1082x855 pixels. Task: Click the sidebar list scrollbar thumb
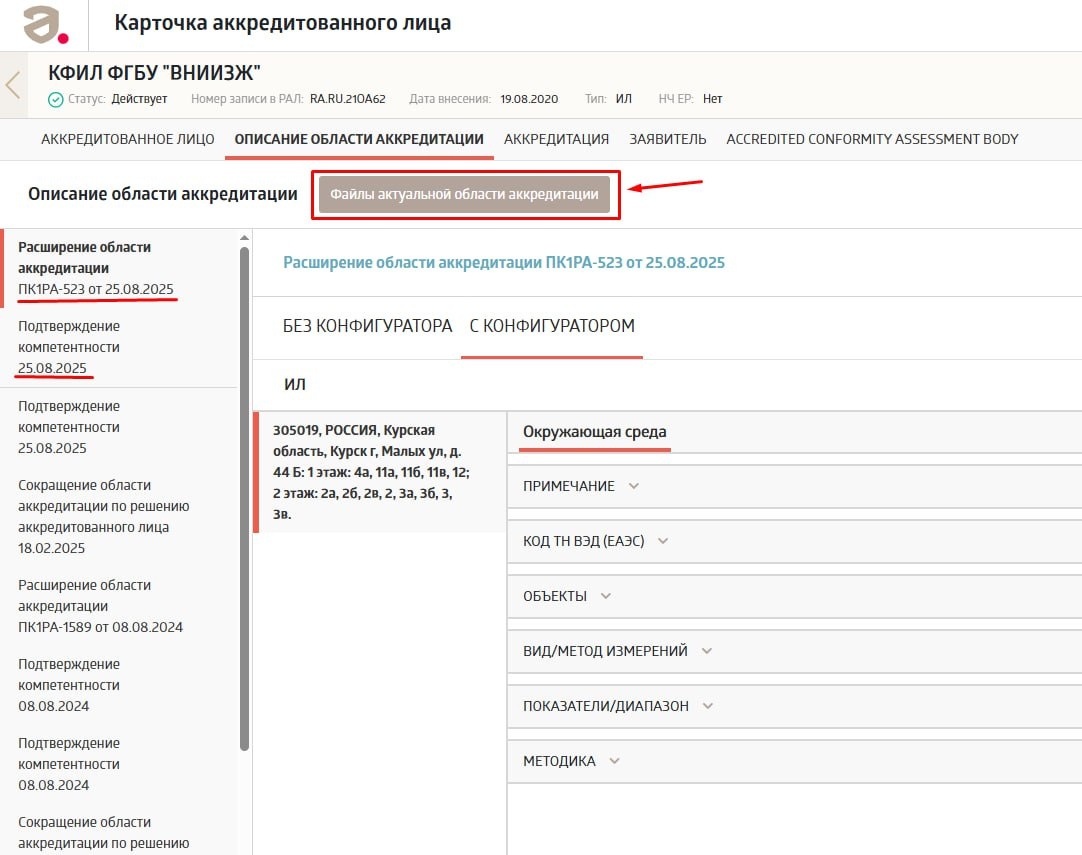point(244,499)
